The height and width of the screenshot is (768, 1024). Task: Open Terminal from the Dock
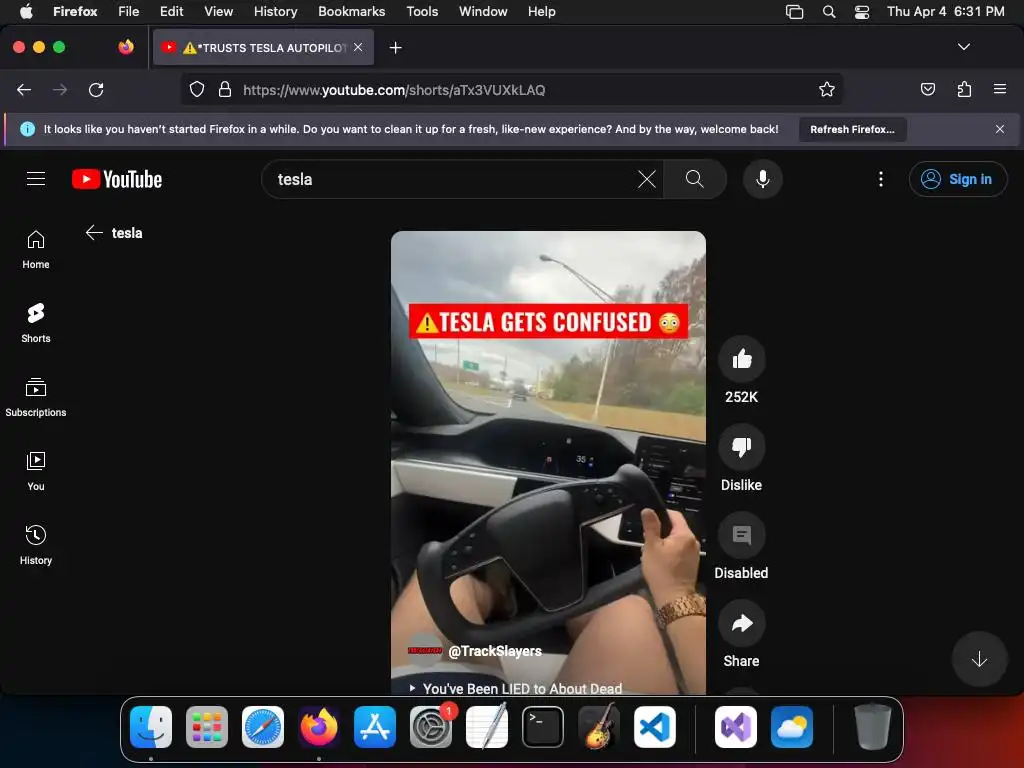(x=543, y=727)
